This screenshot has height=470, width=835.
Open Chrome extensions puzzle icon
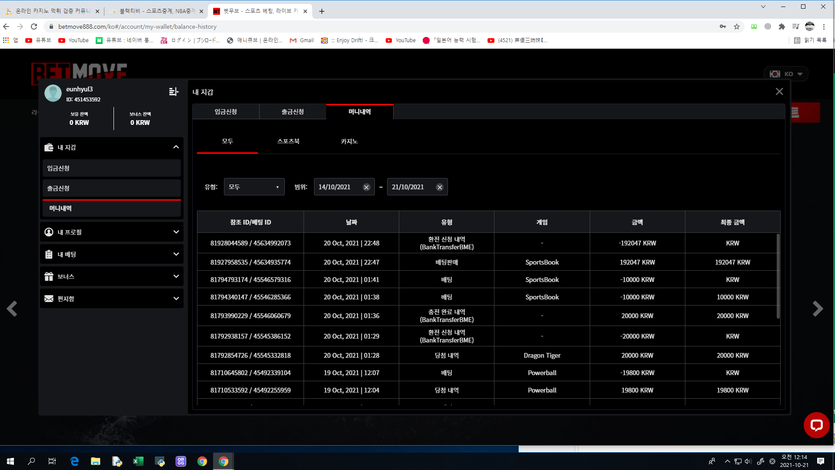click(781, 26)
